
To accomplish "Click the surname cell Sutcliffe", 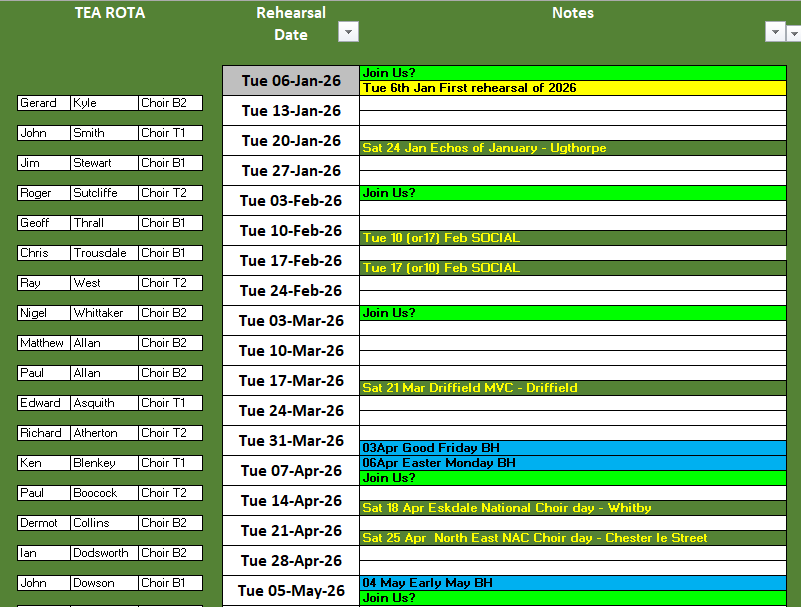I will pyautogui.click(x=103, y=193).
